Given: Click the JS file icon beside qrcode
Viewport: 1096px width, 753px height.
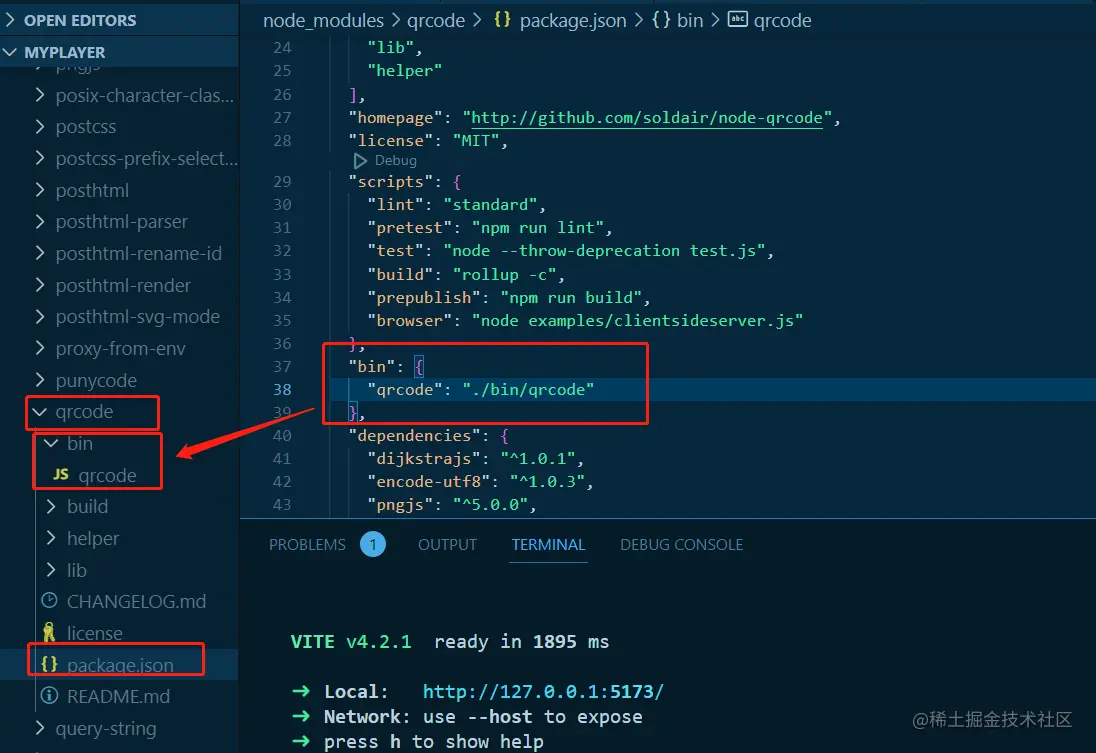Looking at the screenshot, I should (61, 475).
